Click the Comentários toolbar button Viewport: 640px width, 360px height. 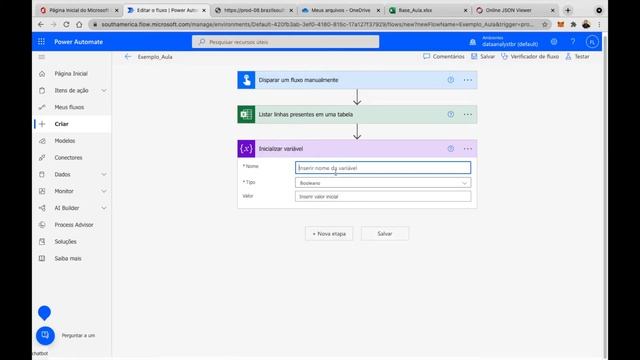click(x=444, y=56)
